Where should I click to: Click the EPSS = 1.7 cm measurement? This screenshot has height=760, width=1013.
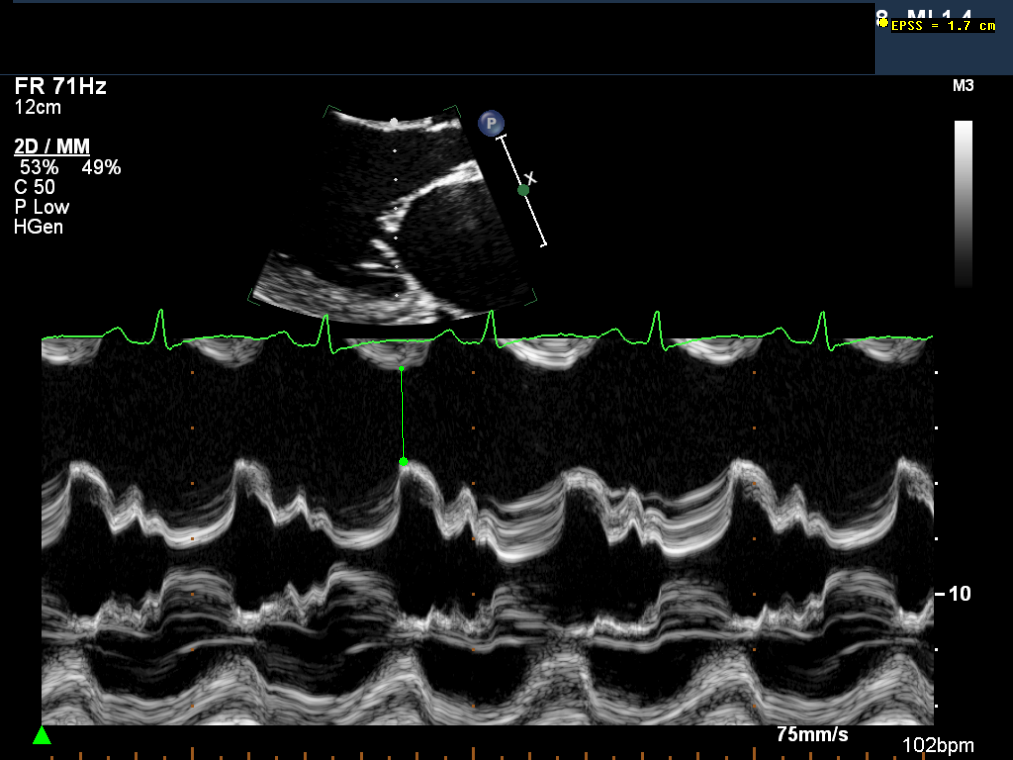[943, 25]
